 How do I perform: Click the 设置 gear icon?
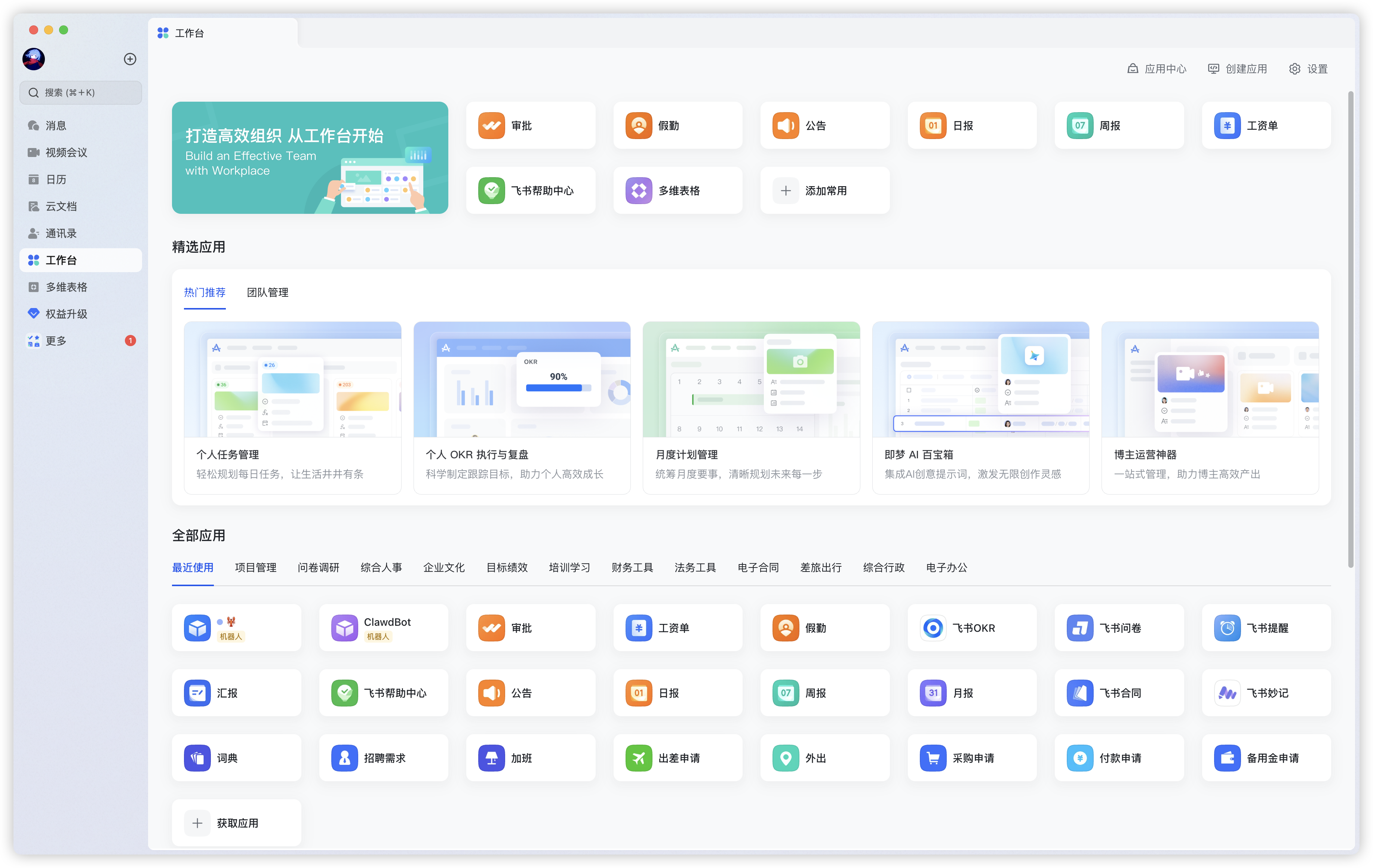(1295, 69)
